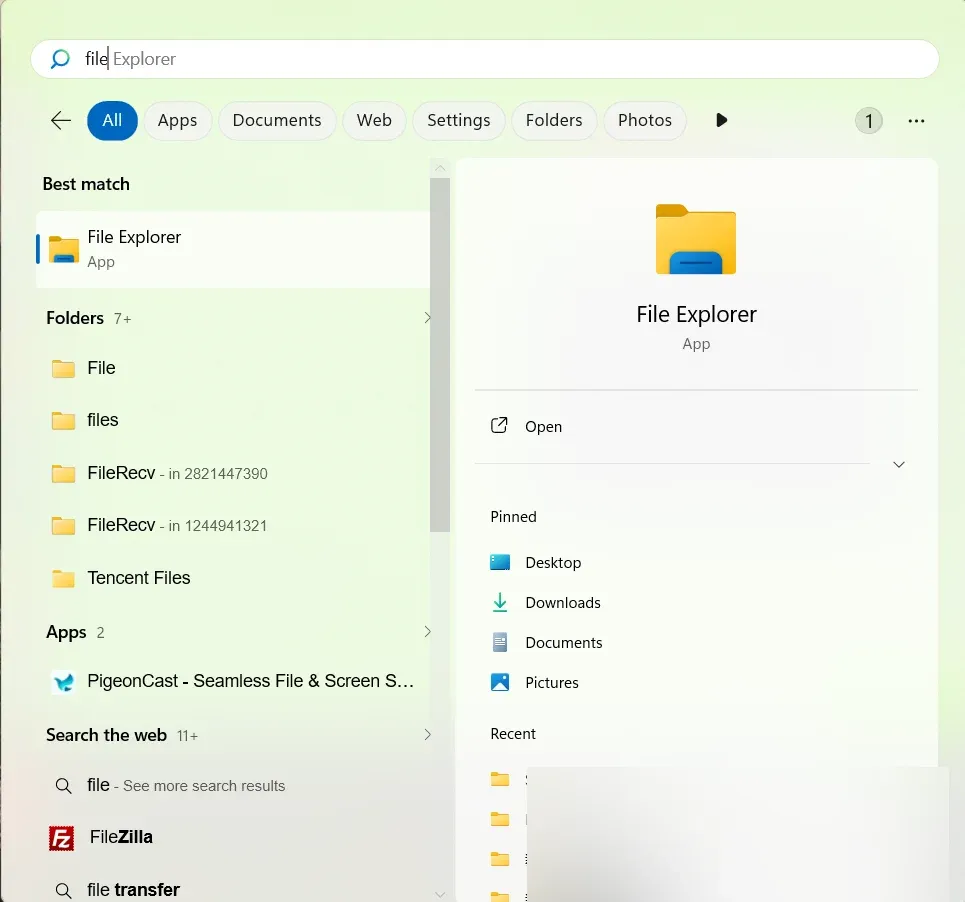
Task: Click 'file - See more search results'
Action: coord(233,786)
